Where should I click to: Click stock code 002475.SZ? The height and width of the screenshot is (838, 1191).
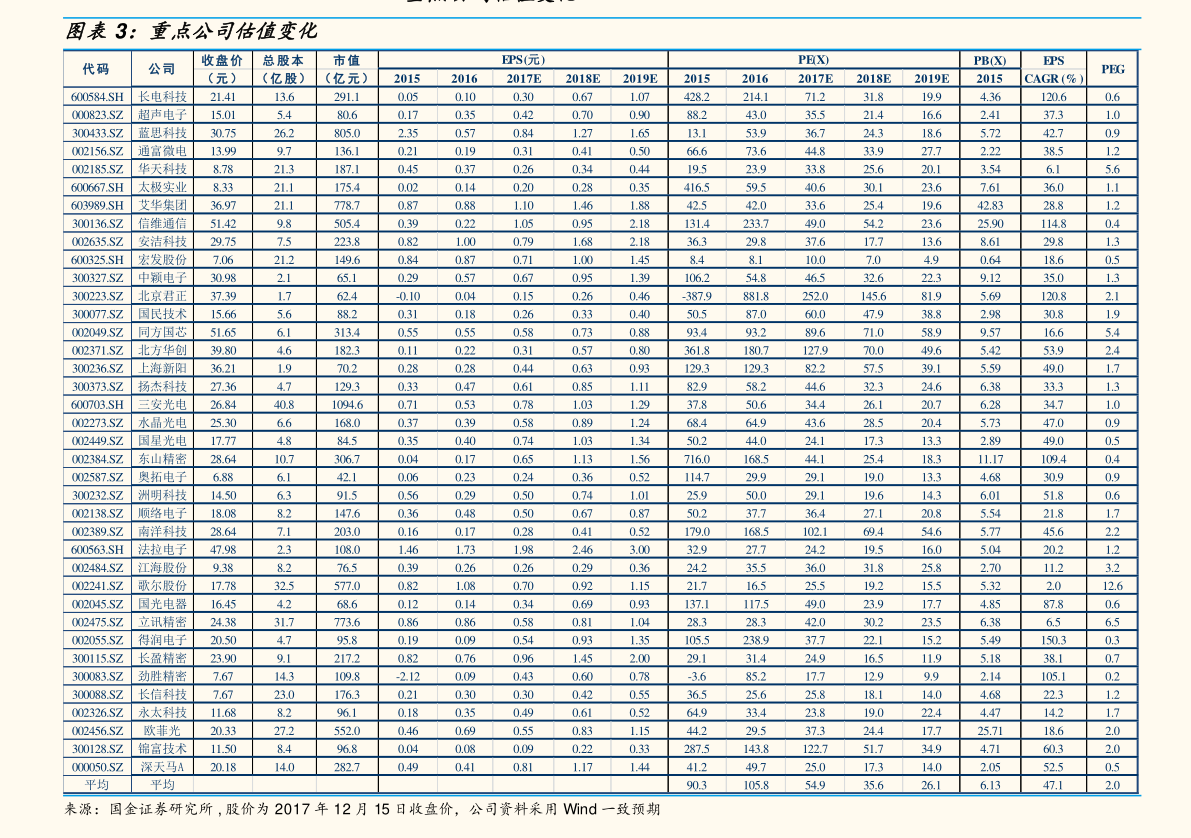point(97,622)
